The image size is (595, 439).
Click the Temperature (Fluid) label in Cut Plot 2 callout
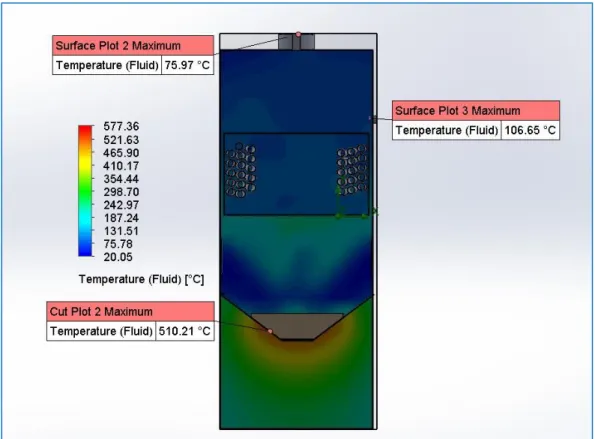point(101,331)
